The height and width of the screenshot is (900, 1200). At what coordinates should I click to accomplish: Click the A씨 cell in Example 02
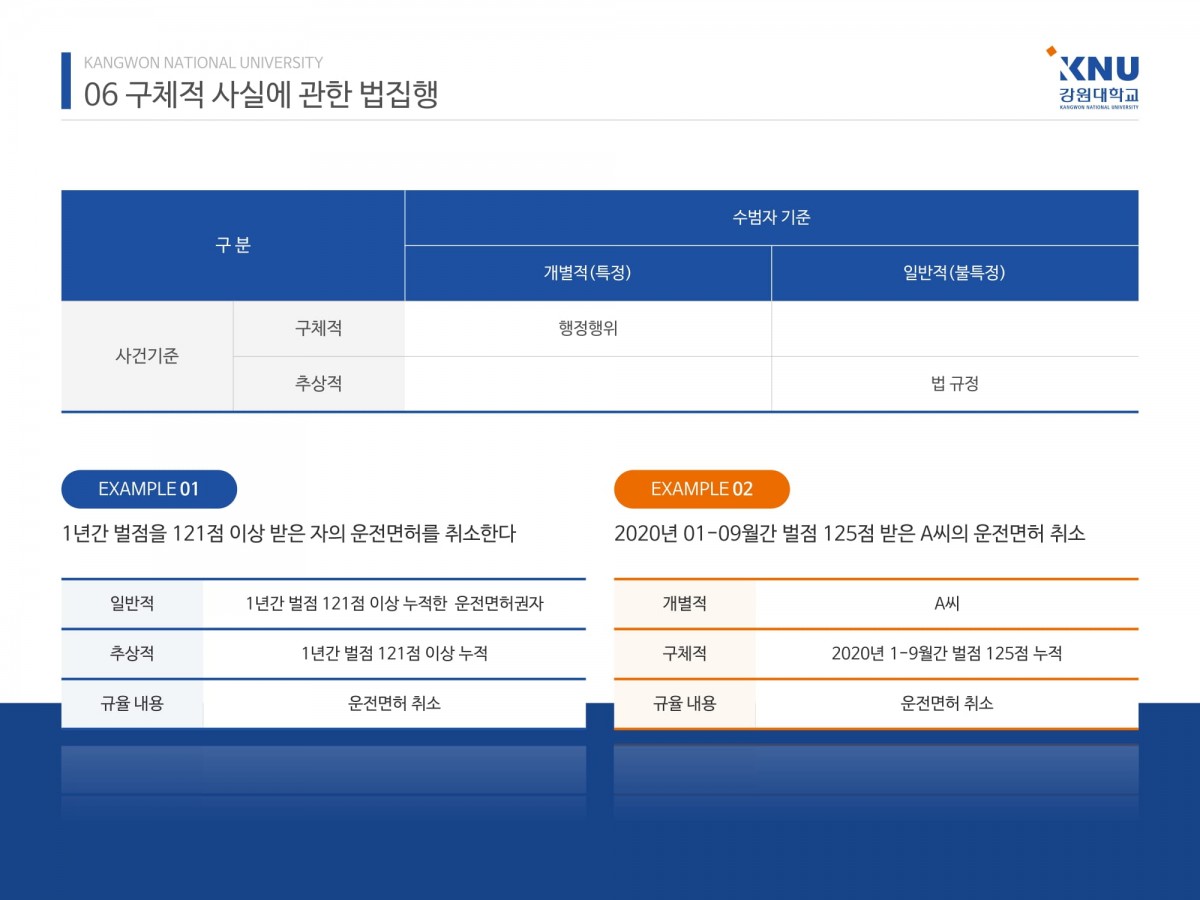tap(946, 604)
